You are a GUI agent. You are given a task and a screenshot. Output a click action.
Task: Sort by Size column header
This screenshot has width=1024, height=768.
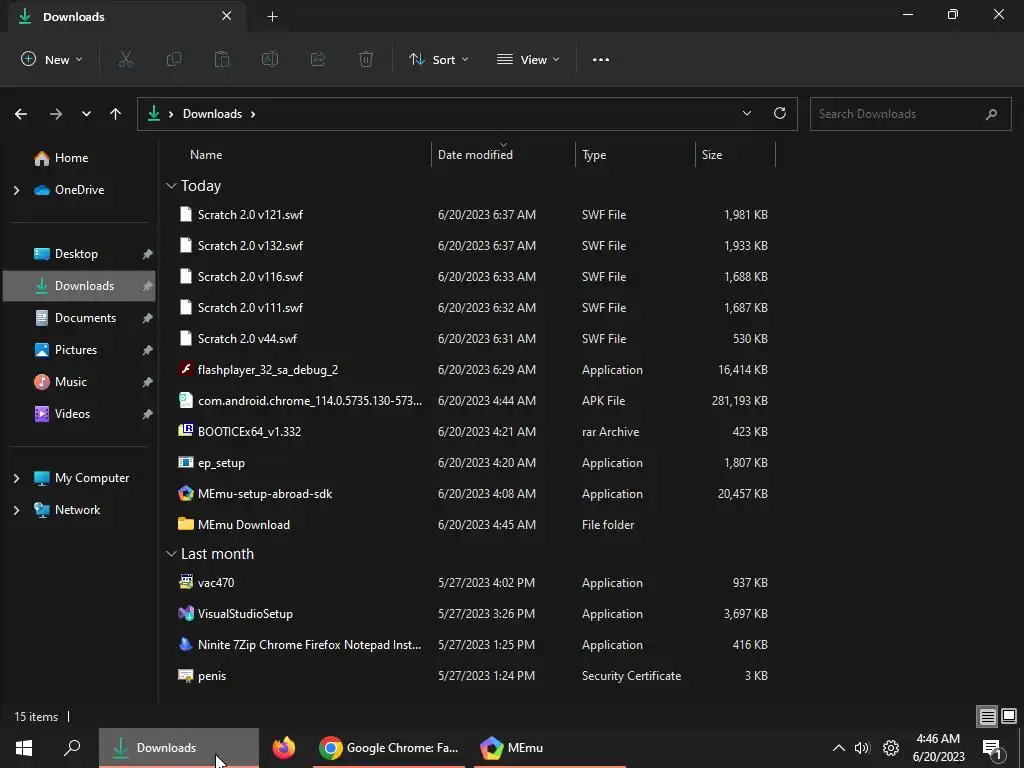735,155
